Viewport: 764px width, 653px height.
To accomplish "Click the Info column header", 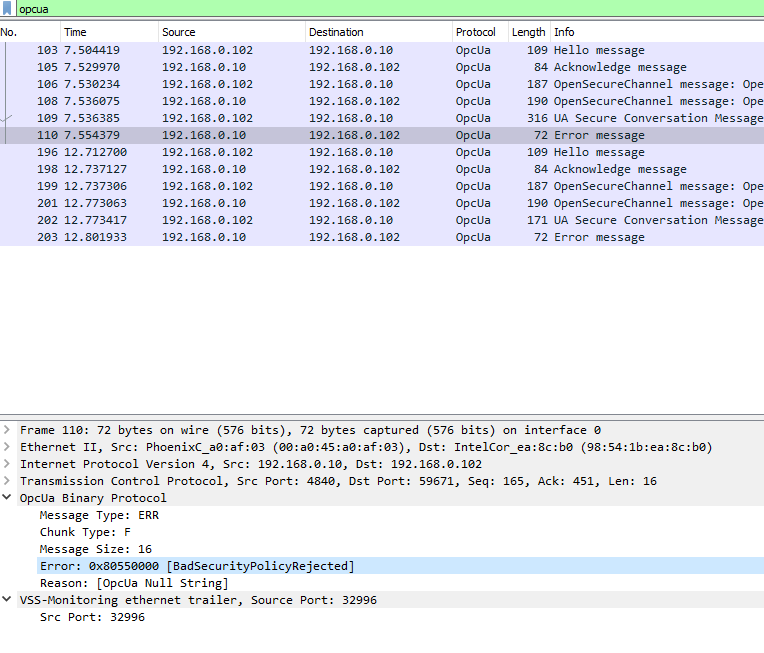I will [x=564, y=32].
